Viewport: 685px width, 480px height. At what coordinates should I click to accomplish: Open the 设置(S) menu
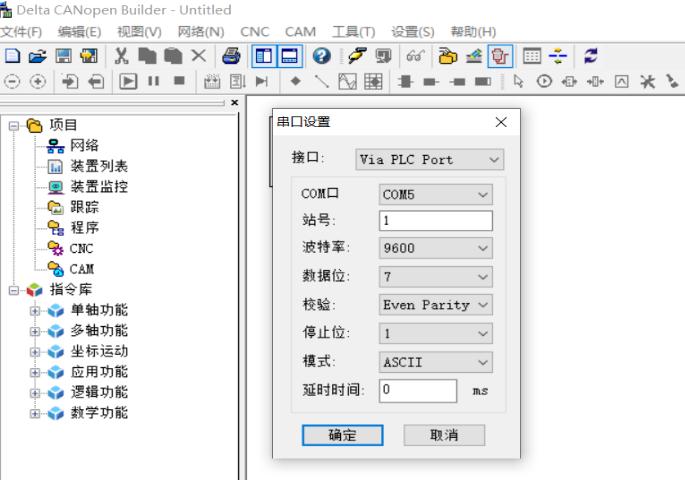(x=413, y=31)
